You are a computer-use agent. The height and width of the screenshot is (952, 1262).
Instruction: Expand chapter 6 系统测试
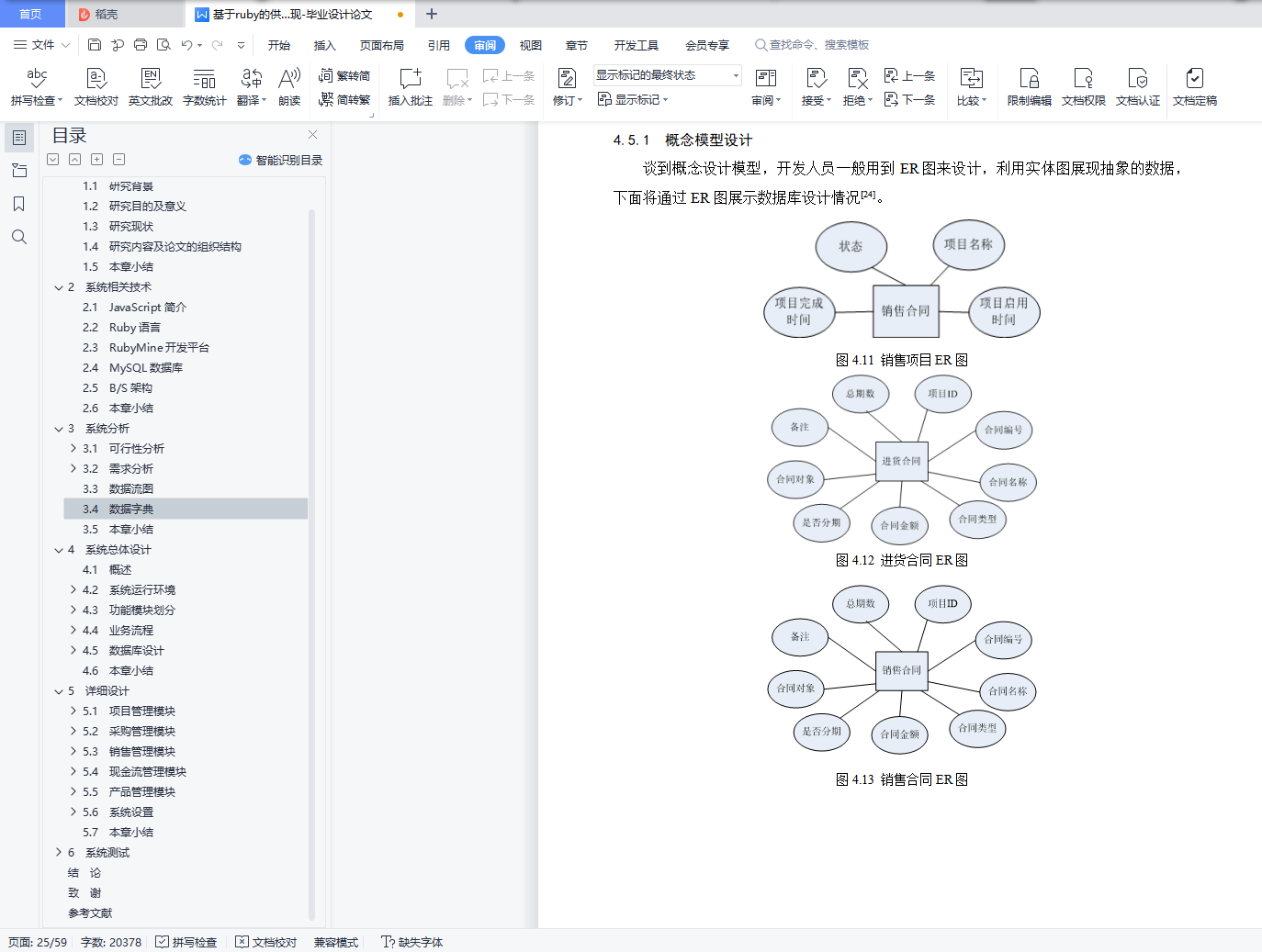(59, 853)
